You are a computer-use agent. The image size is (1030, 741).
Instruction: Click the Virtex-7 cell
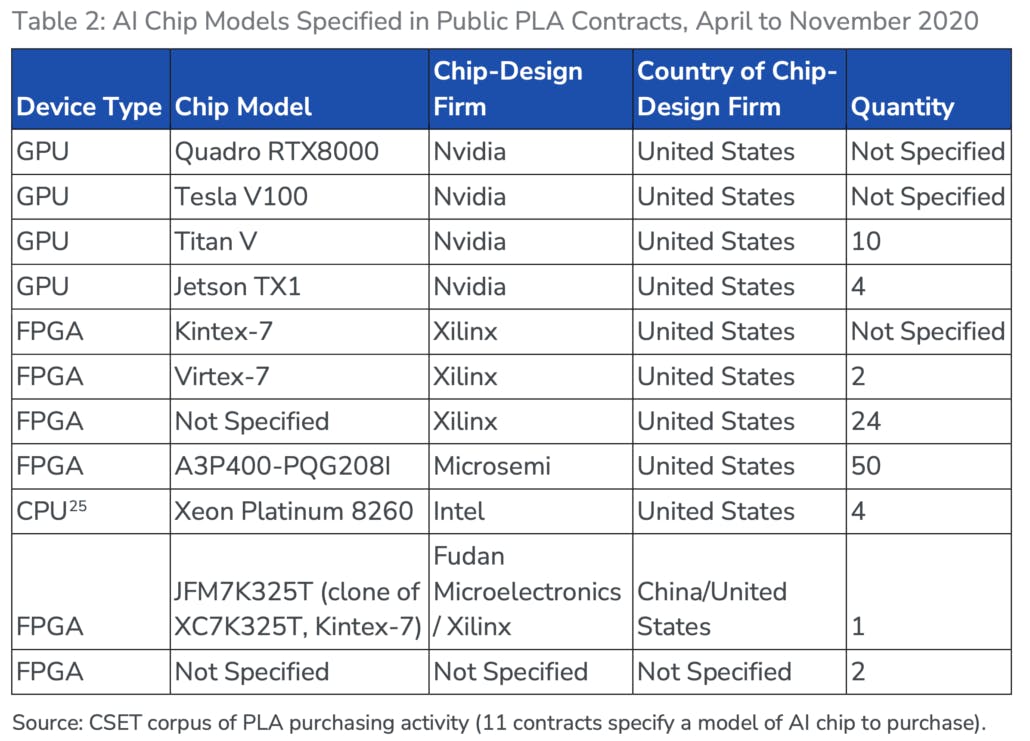click(x=223, y=377)
